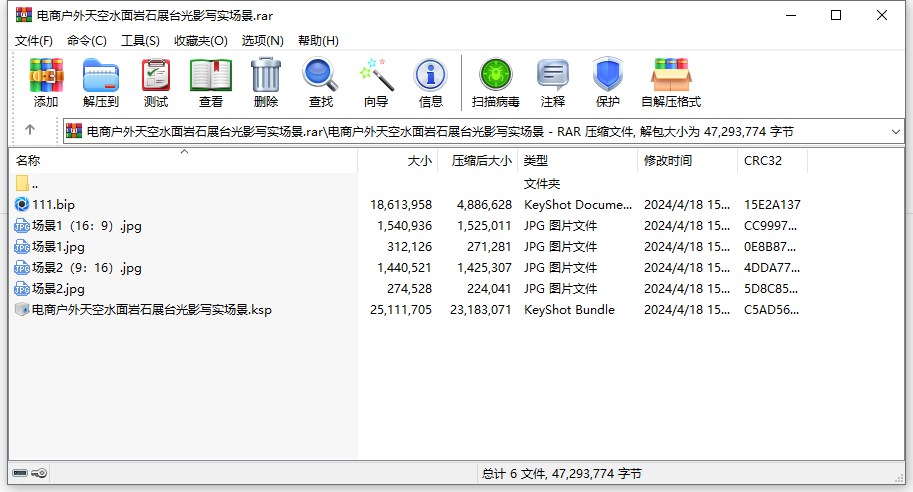Click the window resize grip corner
Screen dimensions: 913x492
pos(899,478)
